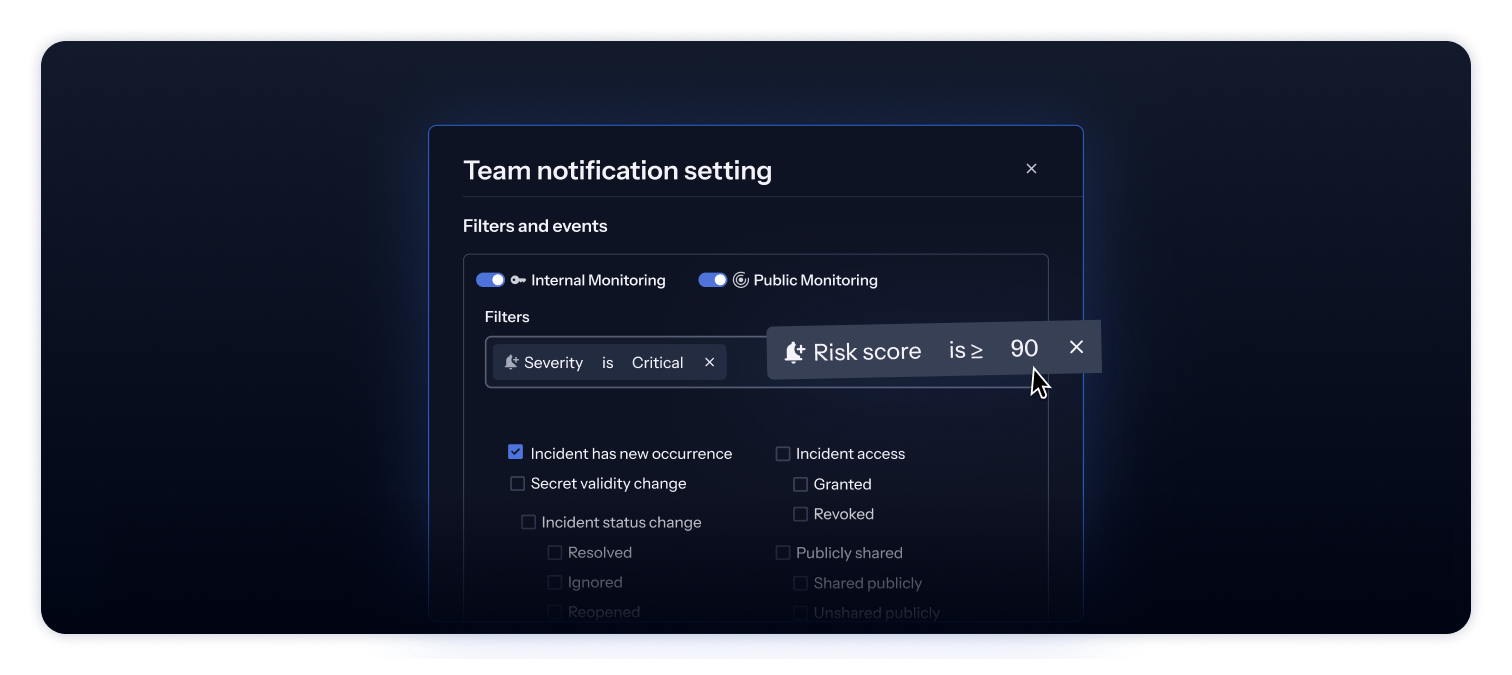Click the Internal Monitoring label
The height and width of the screenshot is (675, 1512).
click(x=598, y=280)
